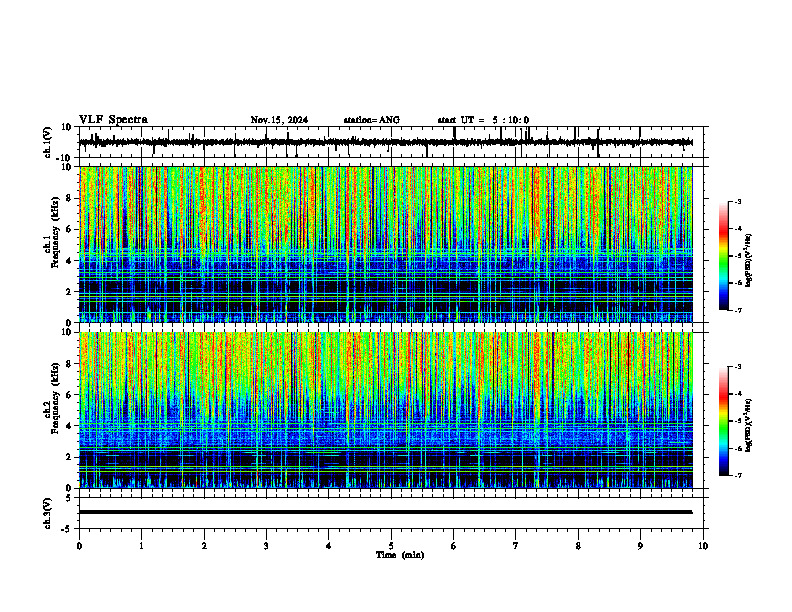Click the "2" kHz tick on ch.2 spectrogram
792x612 pixels.
coord(70,457)
